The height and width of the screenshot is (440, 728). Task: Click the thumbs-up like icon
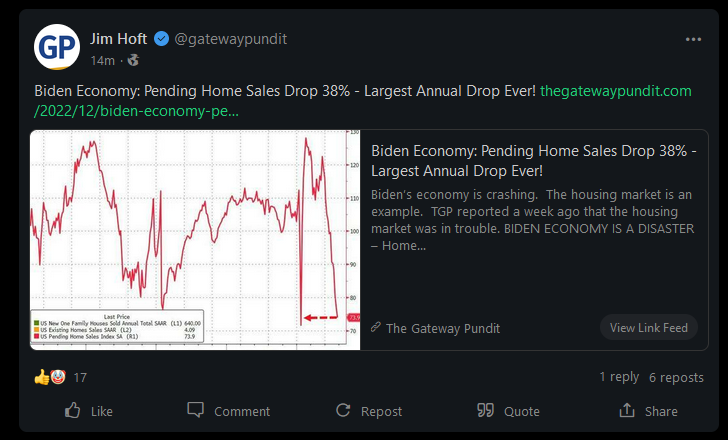point(72,411)
